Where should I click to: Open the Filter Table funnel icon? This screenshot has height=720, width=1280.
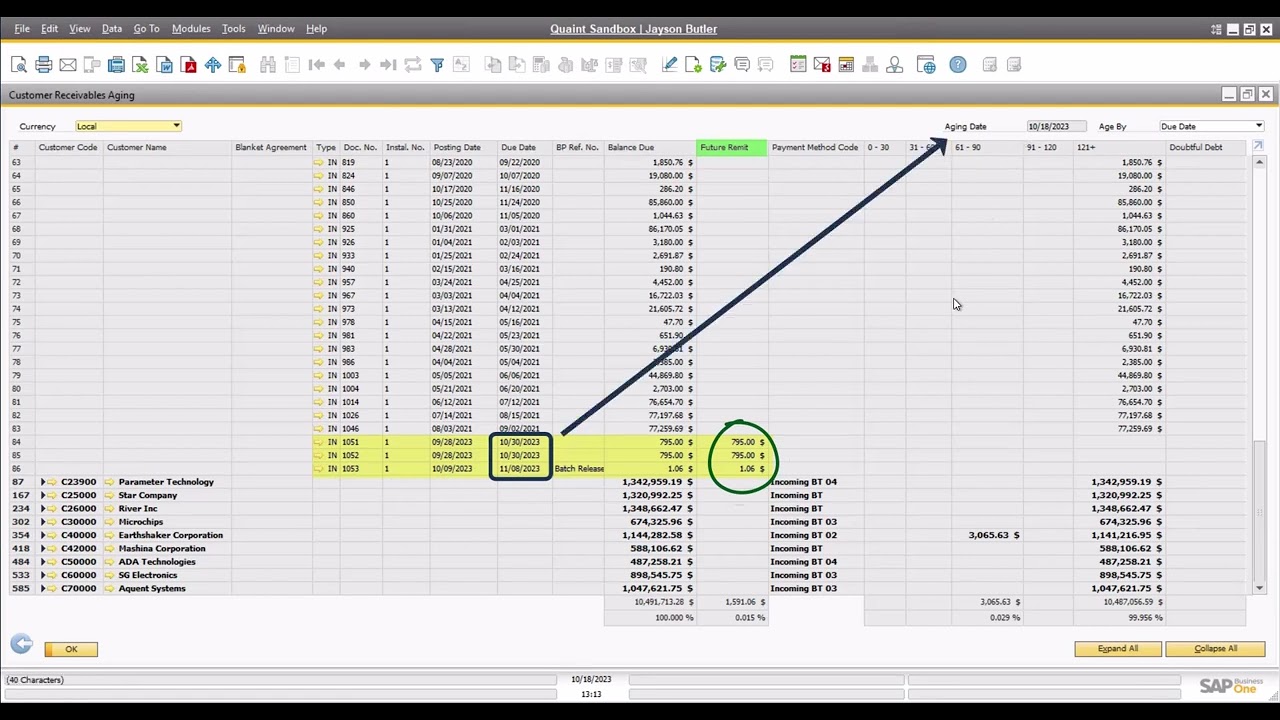click(437, 65)
